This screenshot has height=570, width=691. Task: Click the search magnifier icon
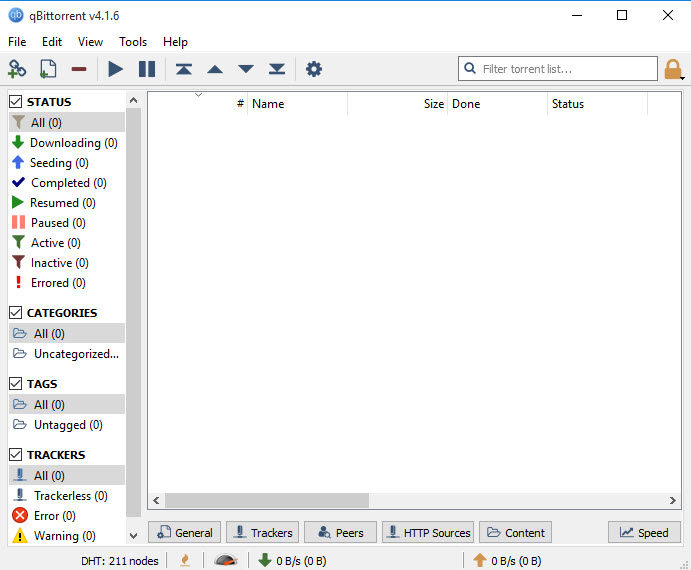tap(470, 68)
